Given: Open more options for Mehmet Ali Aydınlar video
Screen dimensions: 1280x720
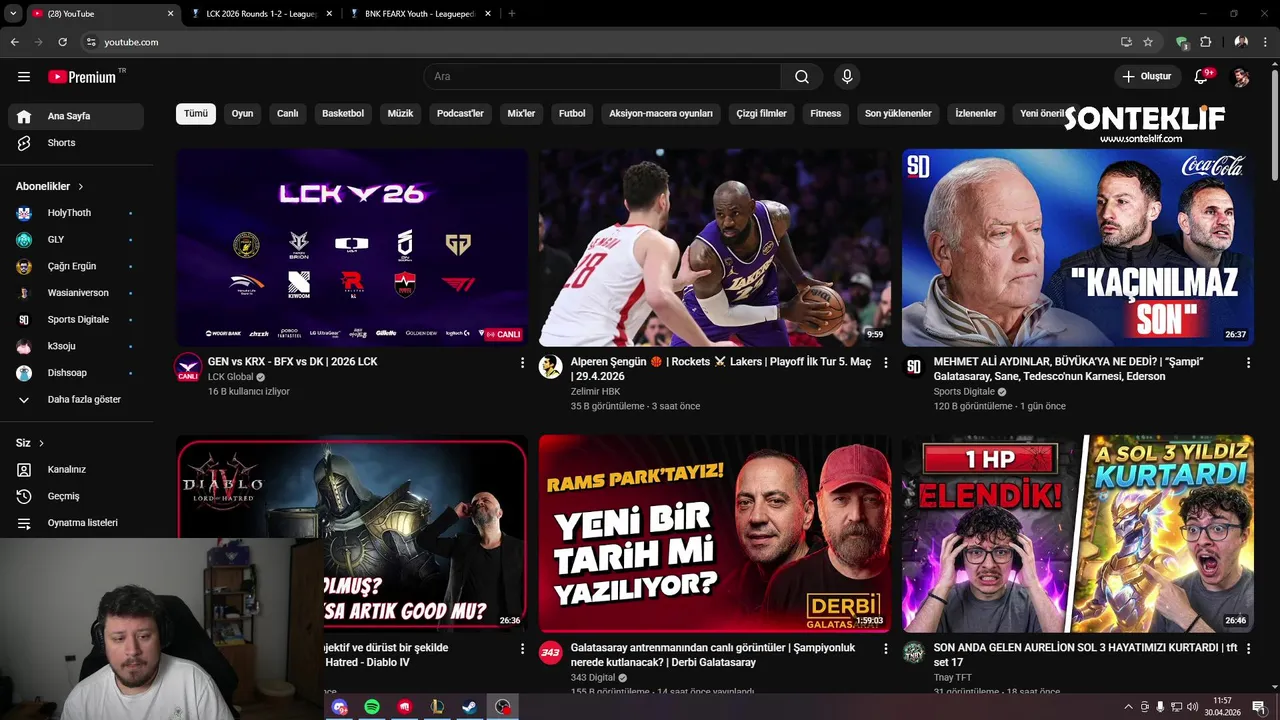Looking at the screenshot, I should pyautogui.click(x=1248, y=363).
